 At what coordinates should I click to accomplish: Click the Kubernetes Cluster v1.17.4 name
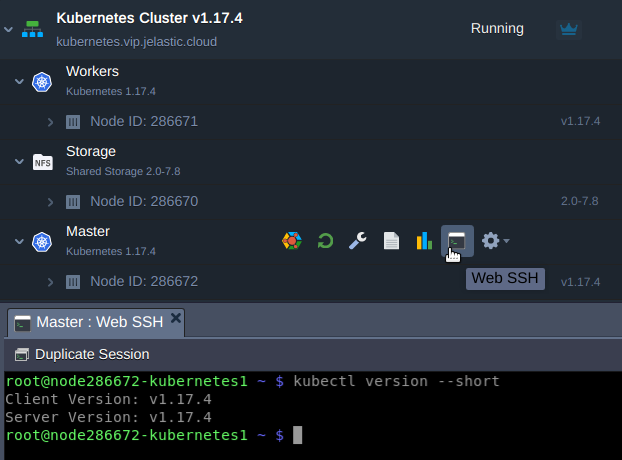149,18
